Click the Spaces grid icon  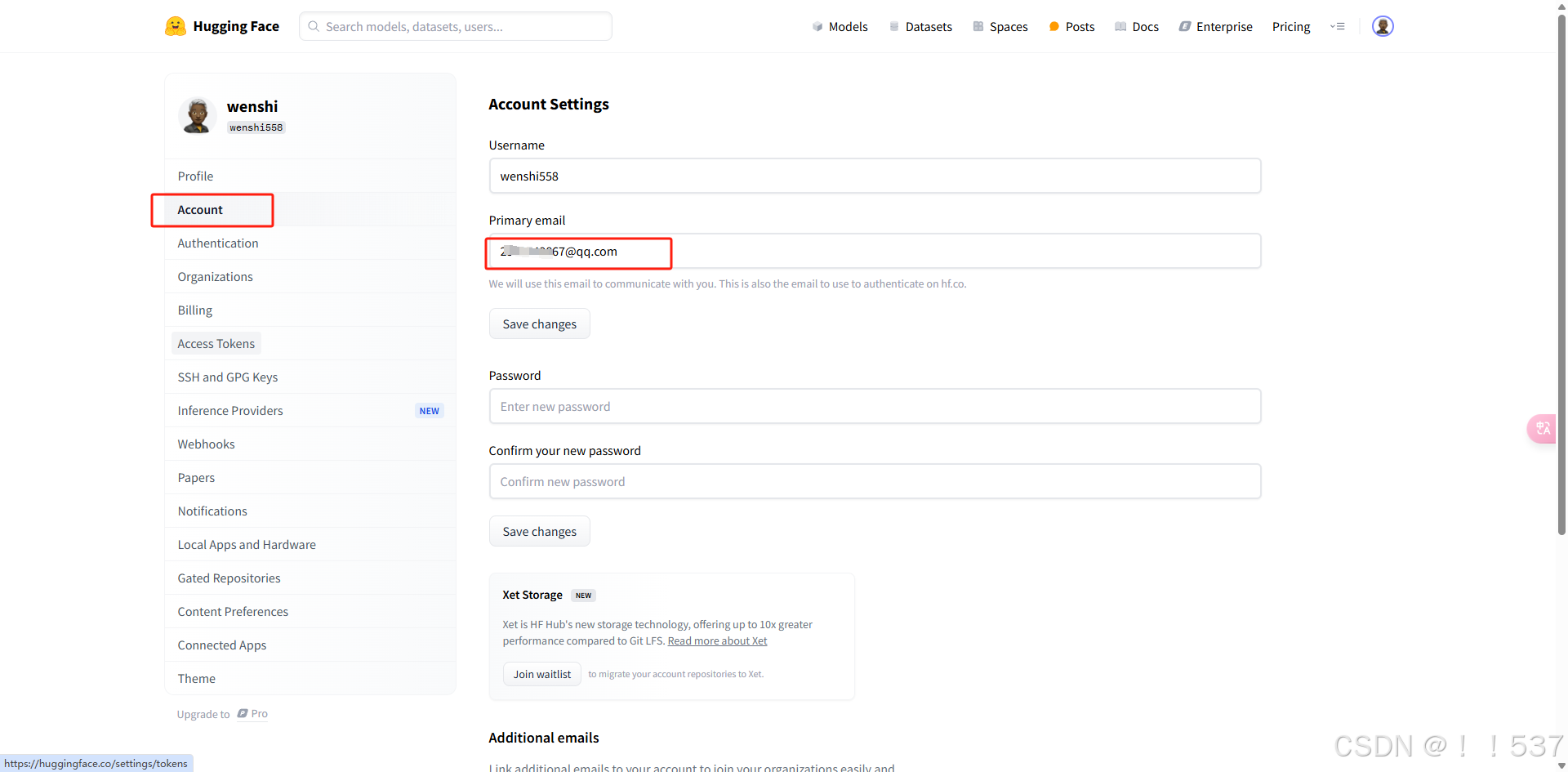click(x=978, y=27)
